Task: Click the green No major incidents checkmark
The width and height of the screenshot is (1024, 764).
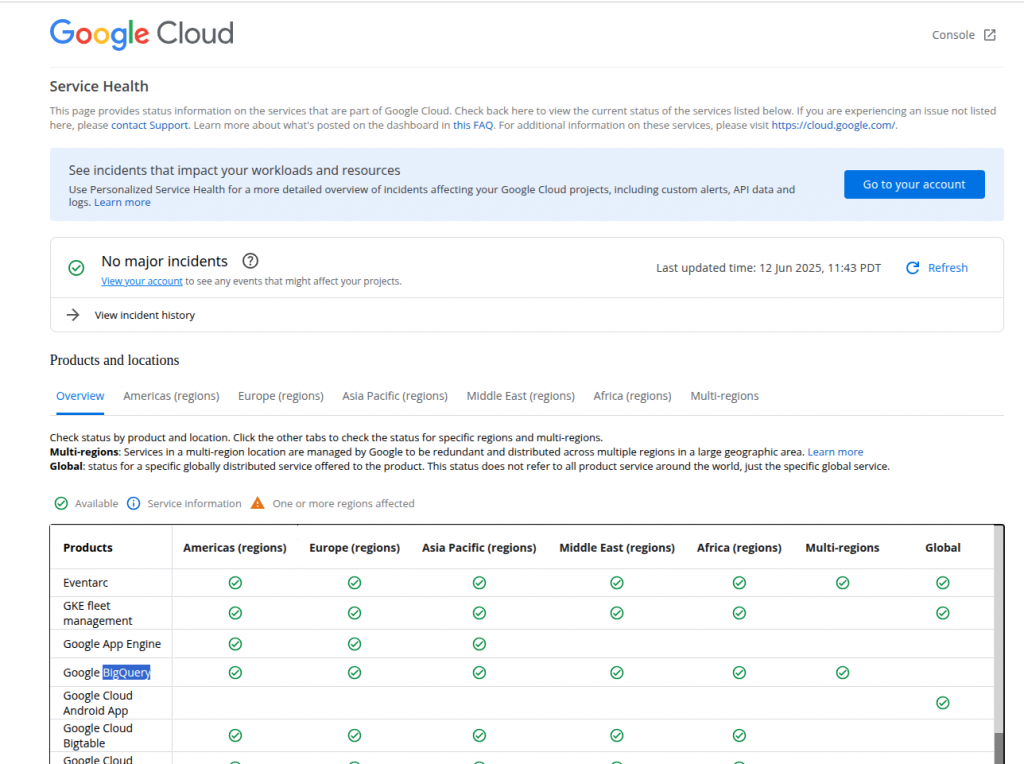Action: (76, 268)
